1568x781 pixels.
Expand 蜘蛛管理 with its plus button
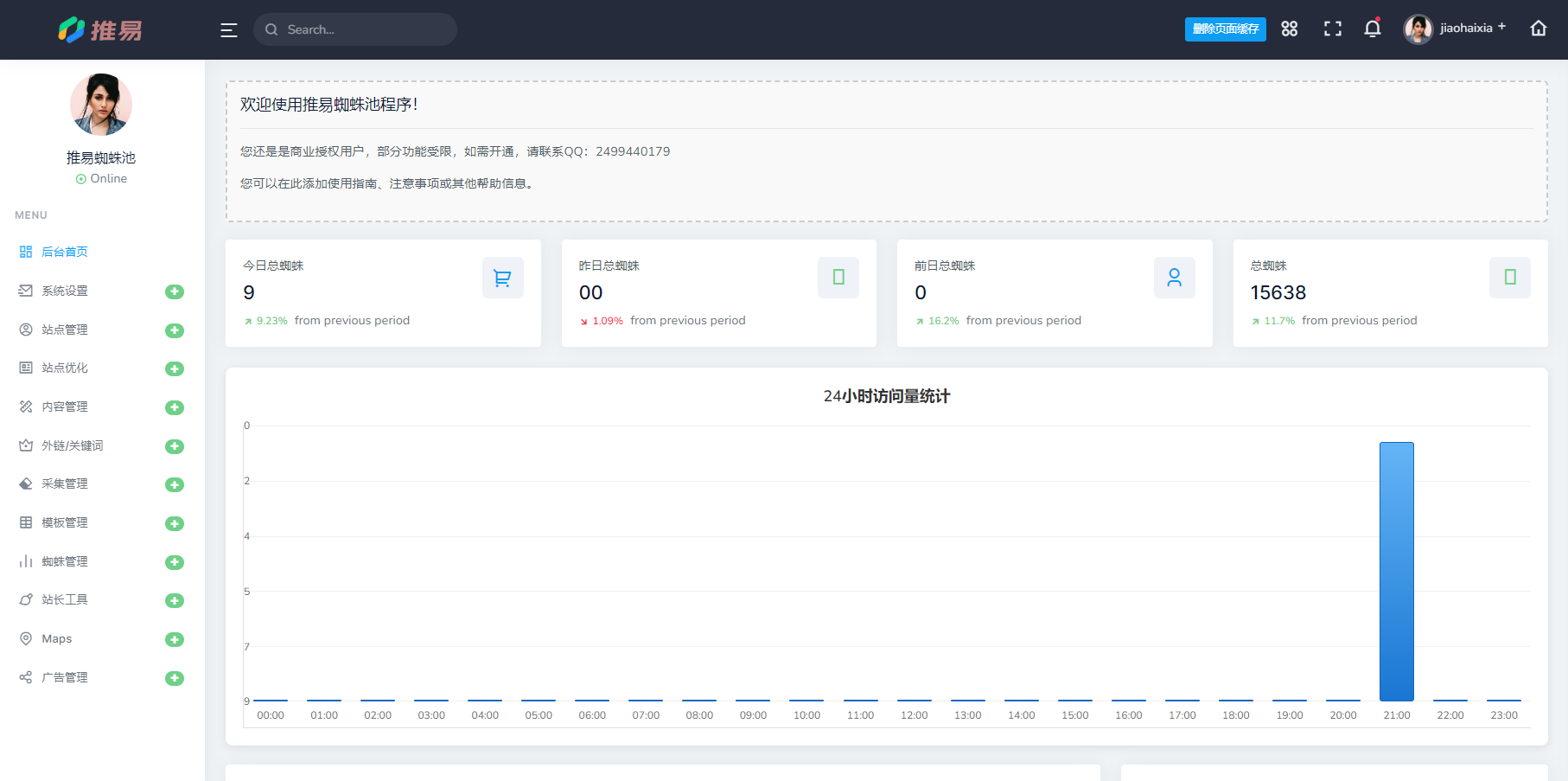tap(175, 562)
